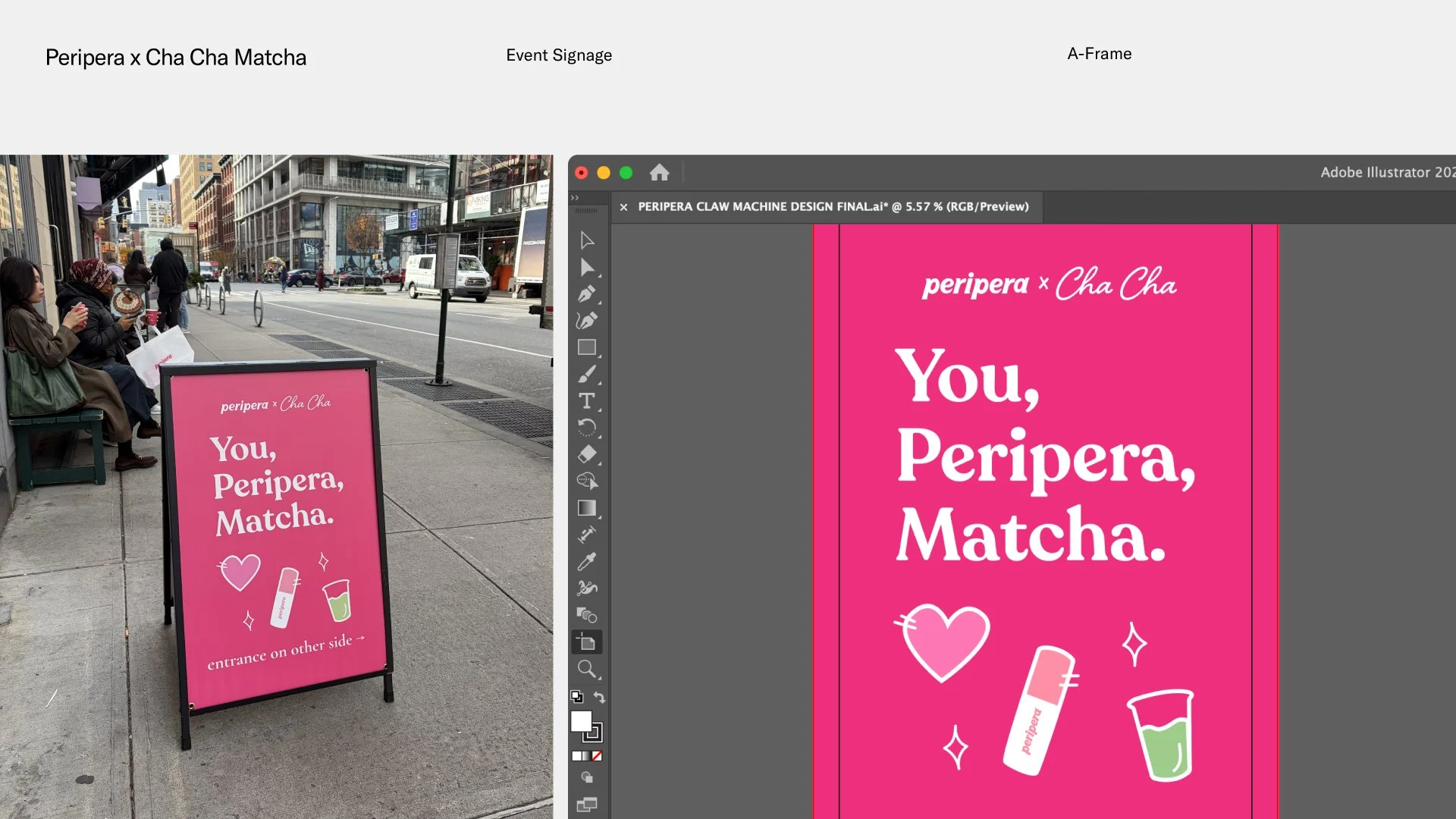Change the screen mode
The width and height of the screenshot is (1456, 819).
[x=587, y=805]
